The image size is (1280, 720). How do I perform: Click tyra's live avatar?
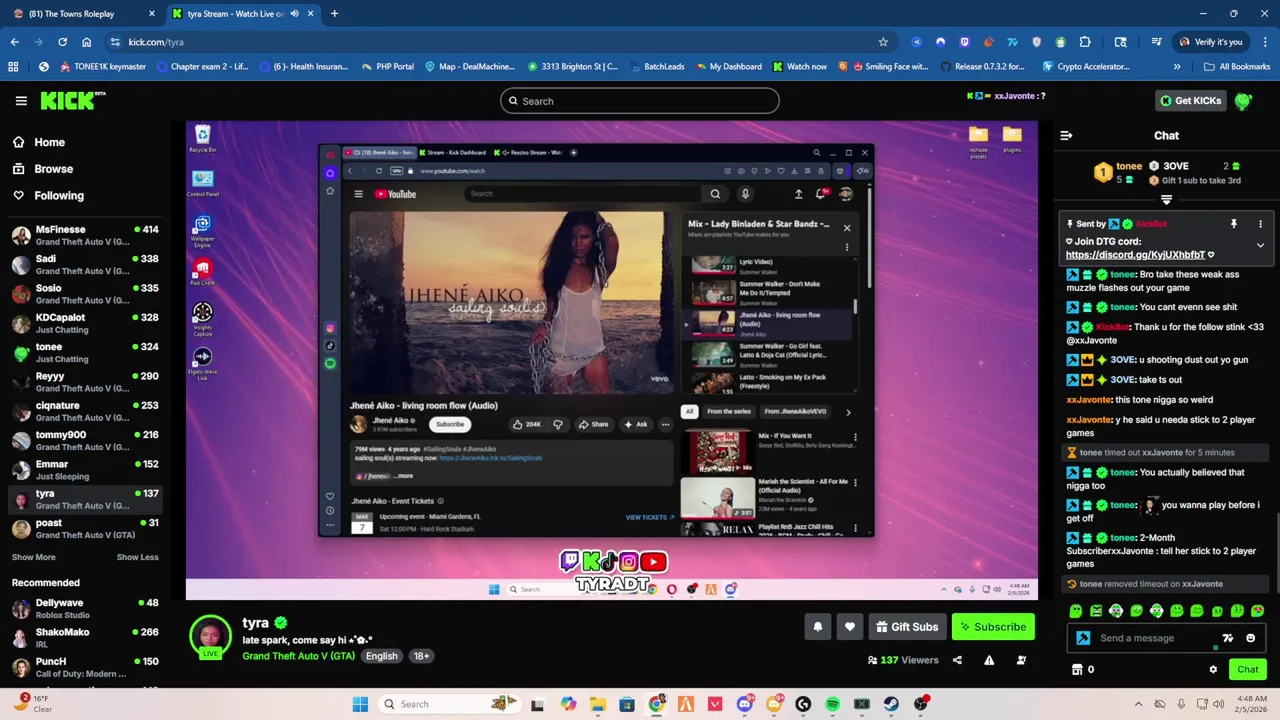pos(210,637)
